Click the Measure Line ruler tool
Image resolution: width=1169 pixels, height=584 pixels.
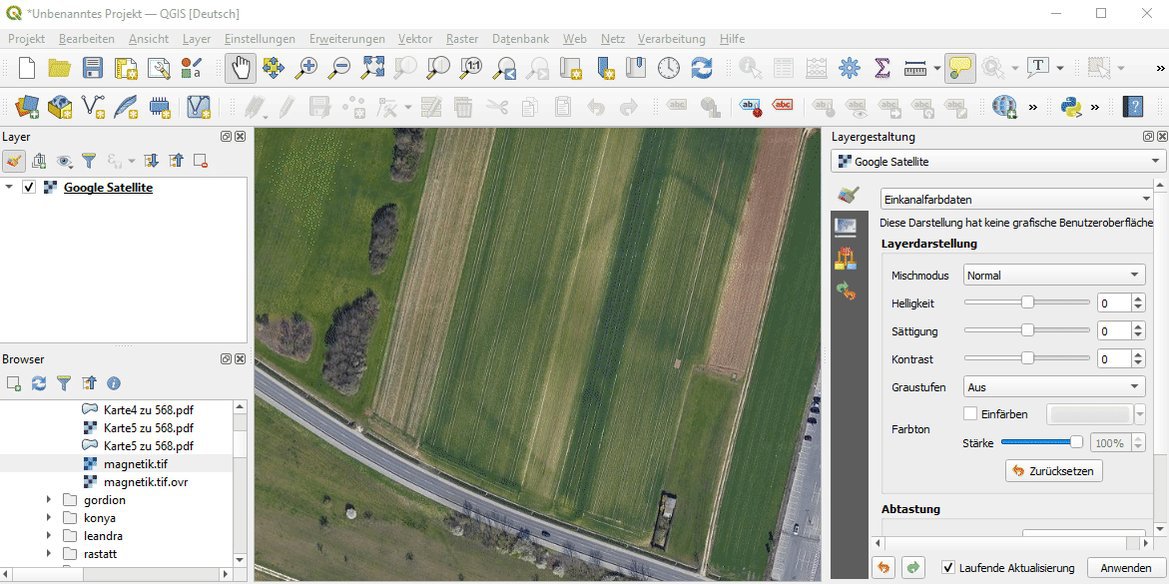(x=915, y=68)
